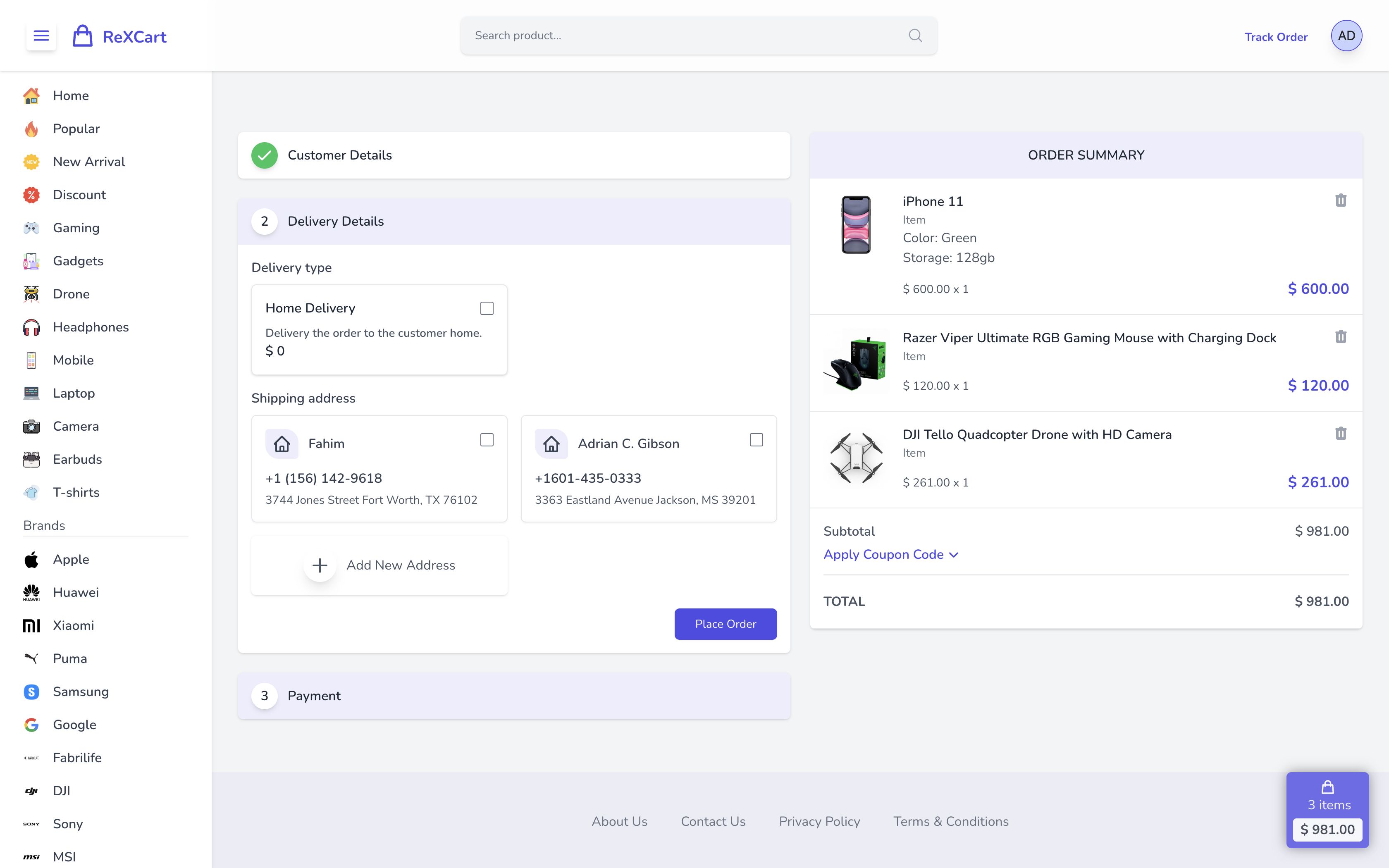Screen dimensions: 1389x868
Task: Click the plus icon for new address
Action: click(320, 565)
